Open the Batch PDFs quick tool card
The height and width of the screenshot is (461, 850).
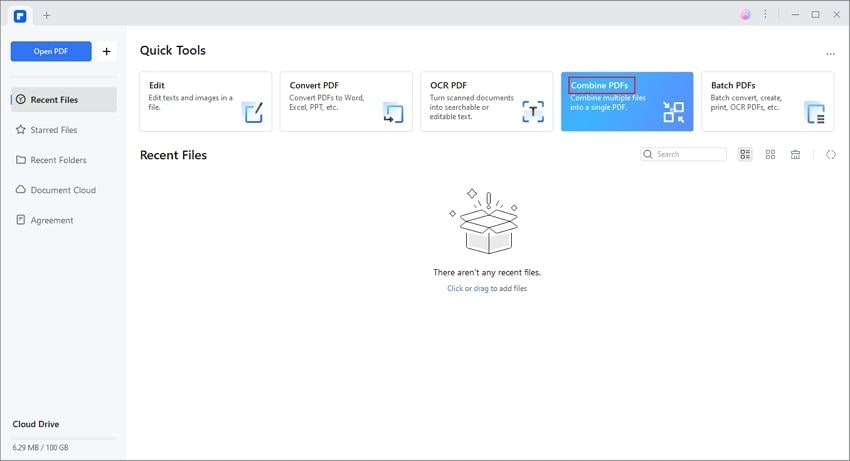tap(768, 101)
